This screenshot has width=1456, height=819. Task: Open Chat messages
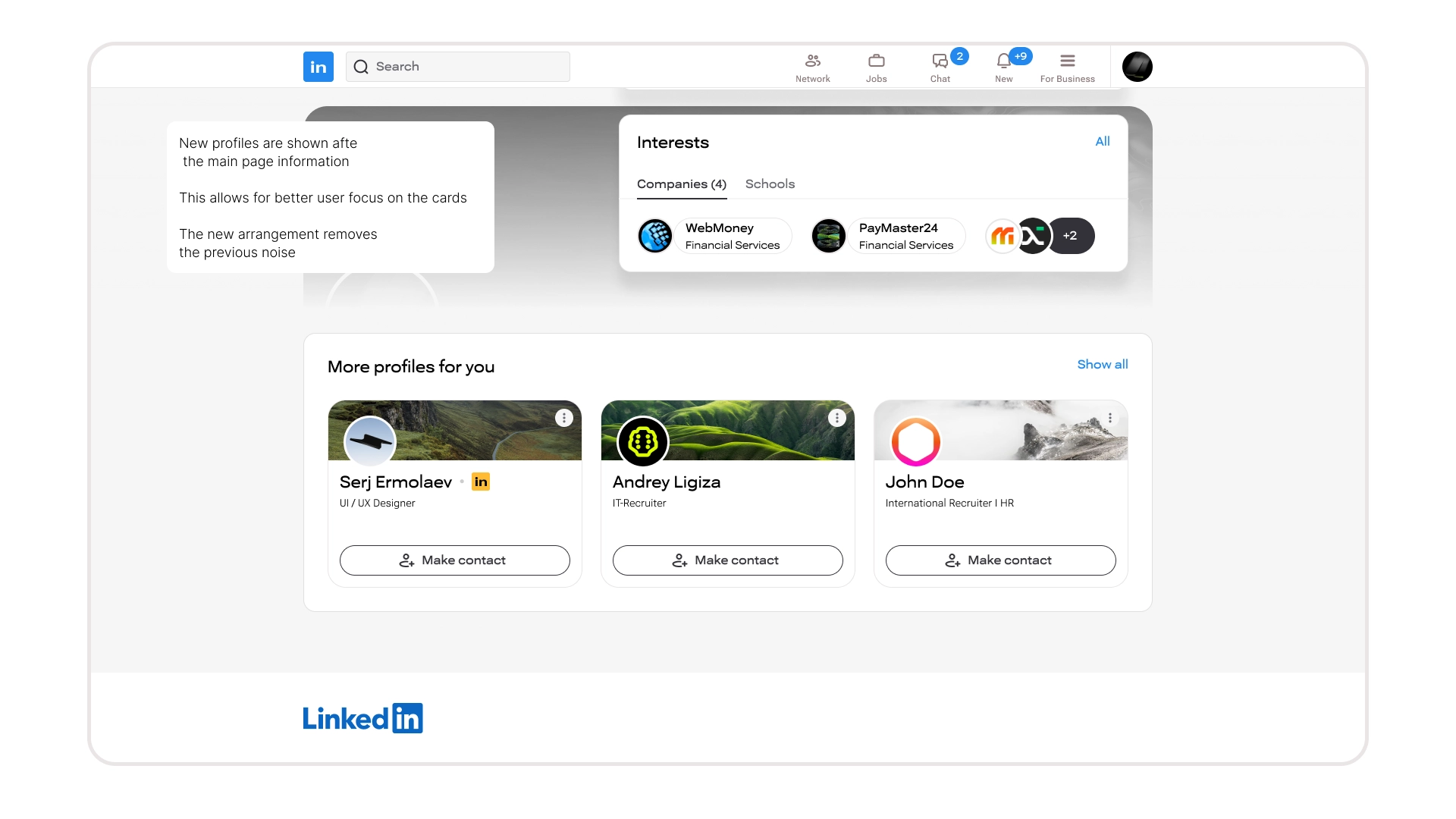pyautogui.click(x=940, y=67)
